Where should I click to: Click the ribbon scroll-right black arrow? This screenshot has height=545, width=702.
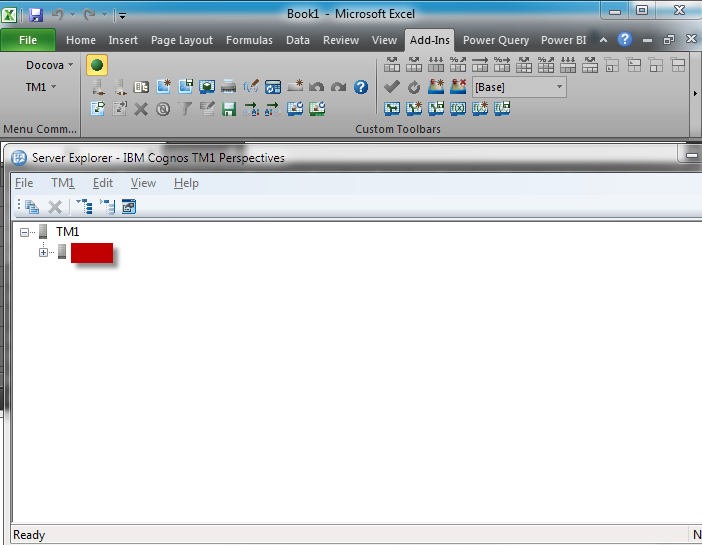pyautogui.click(x=695, y=94)
